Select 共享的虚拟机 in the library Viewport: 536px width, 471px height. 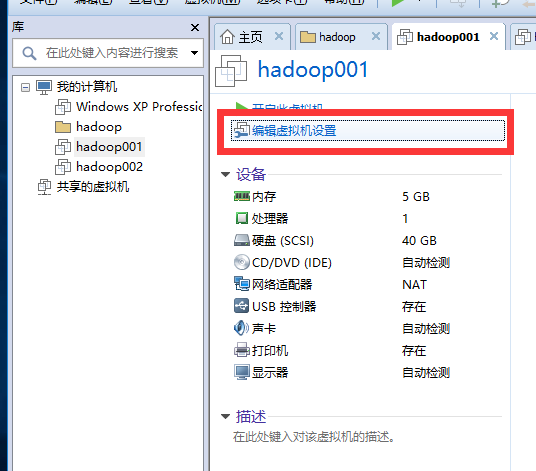click(93, 187)
